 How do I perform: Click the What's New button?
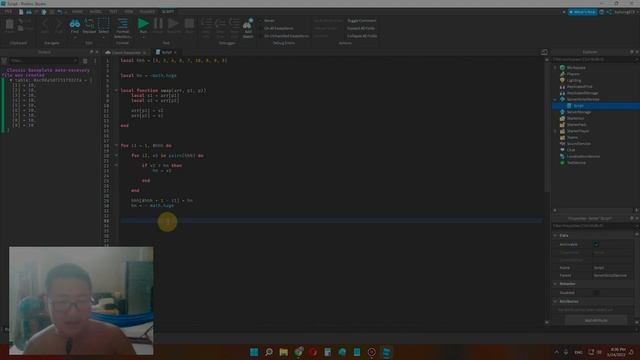tap(582, 12)
